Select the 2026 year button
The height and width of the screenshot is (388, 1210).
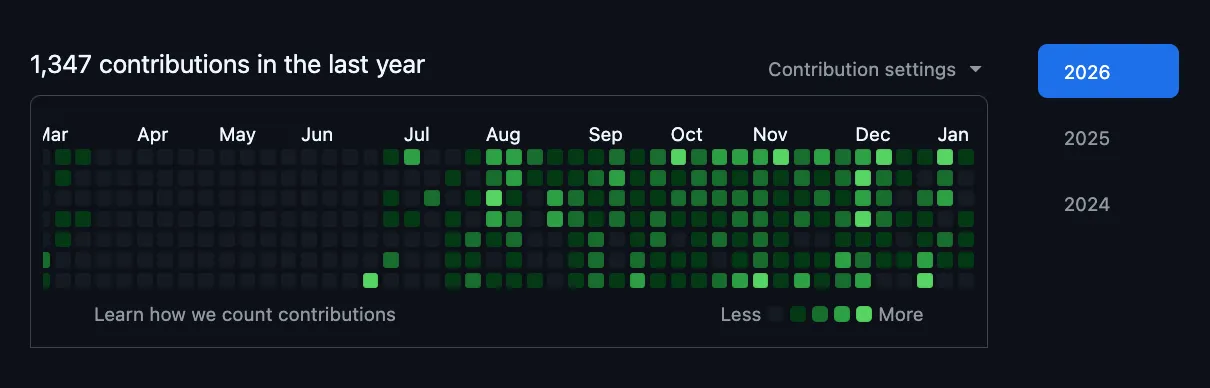[x=1108, y=71]
